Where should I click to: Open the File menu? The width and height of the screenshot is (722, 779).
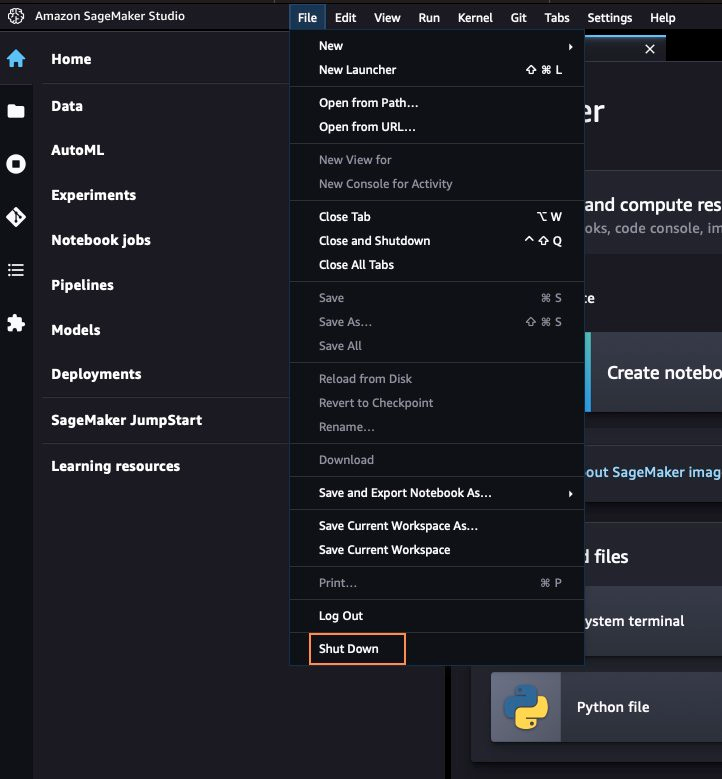tap(307, 17)
